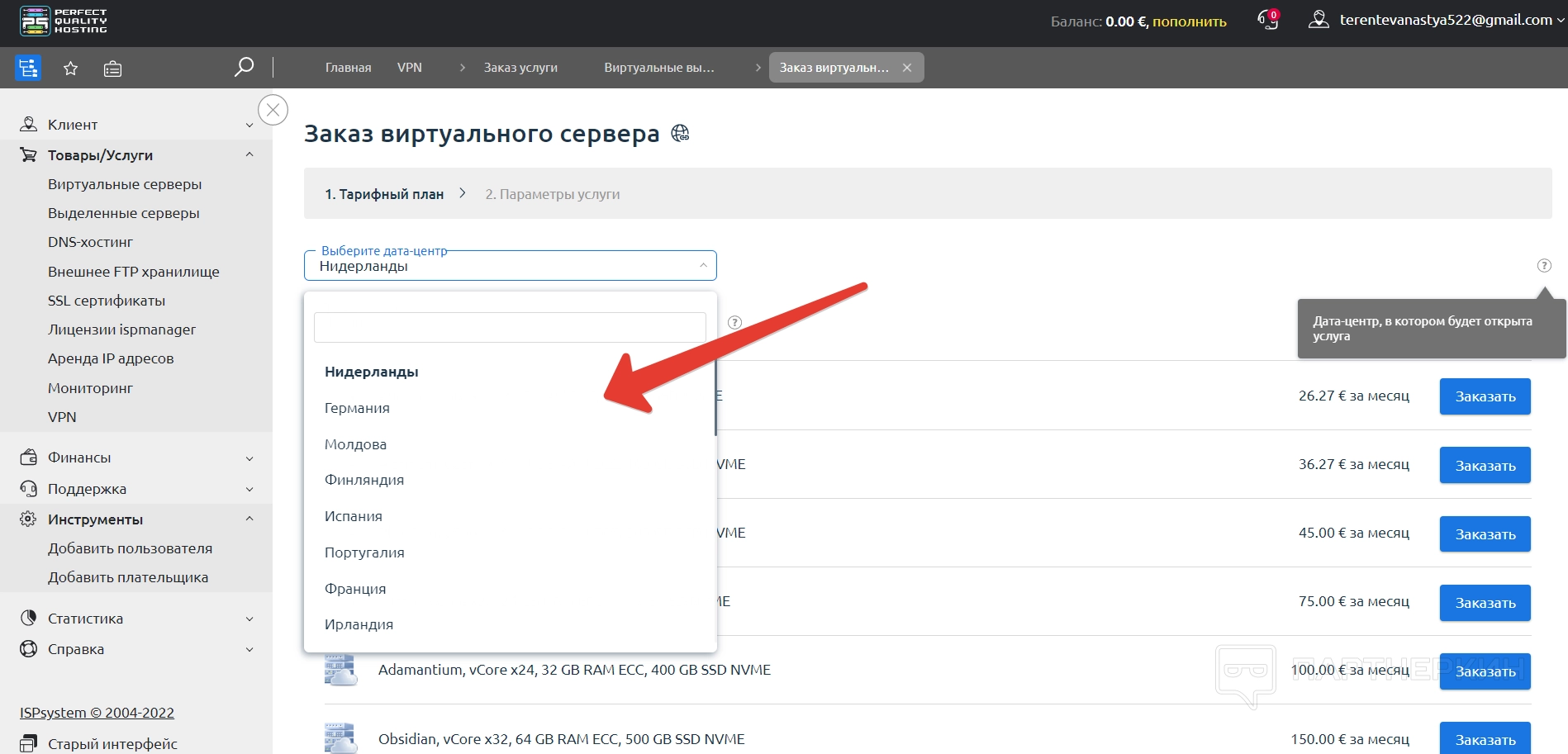Select Германия from data center list
Screen dimensions: 1568x754
(x=357, y=408)
